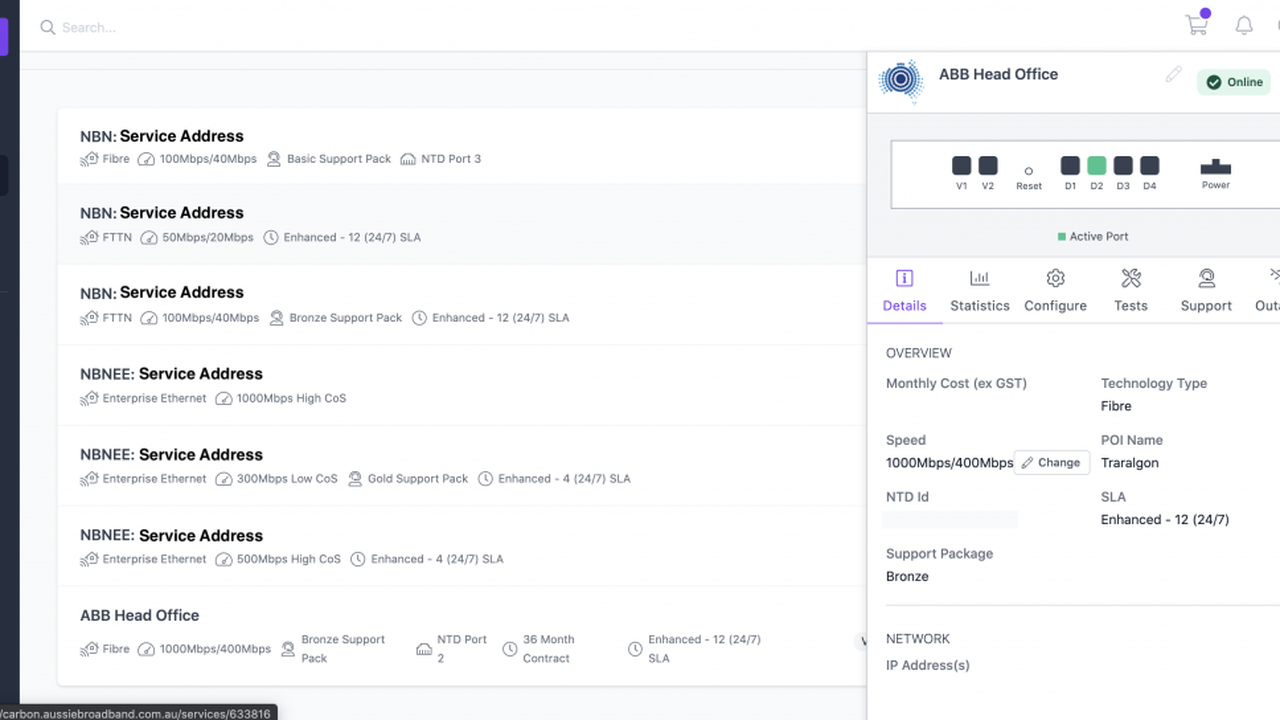
Task: Open the shopping cart icon
Action: (x=1197, y=25)
